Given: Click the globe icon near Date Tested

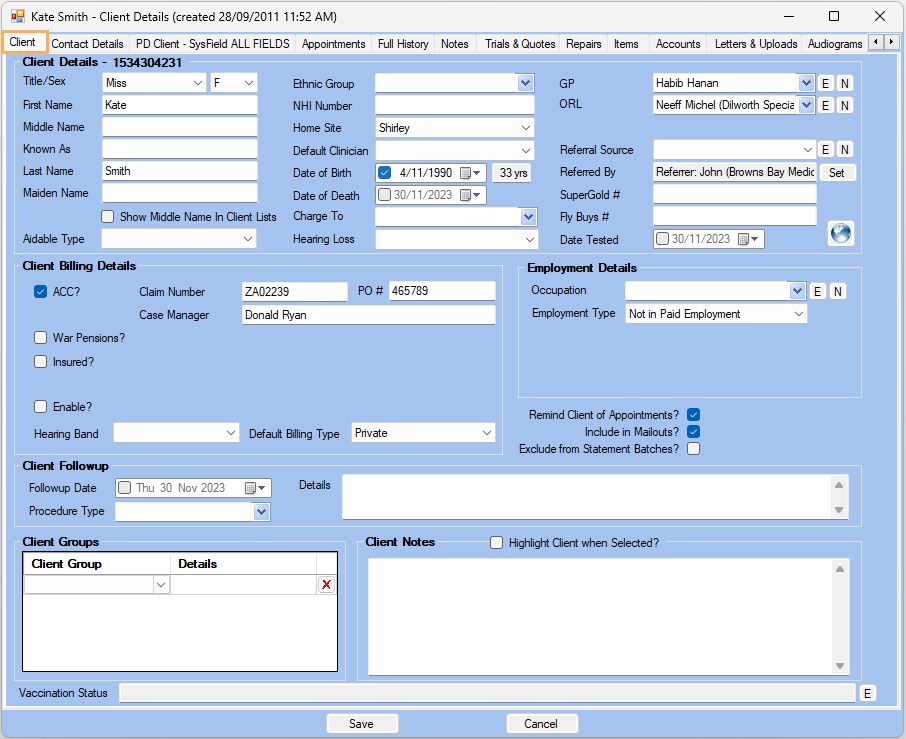Looking at the screenshot, I should tap(840, 233).
